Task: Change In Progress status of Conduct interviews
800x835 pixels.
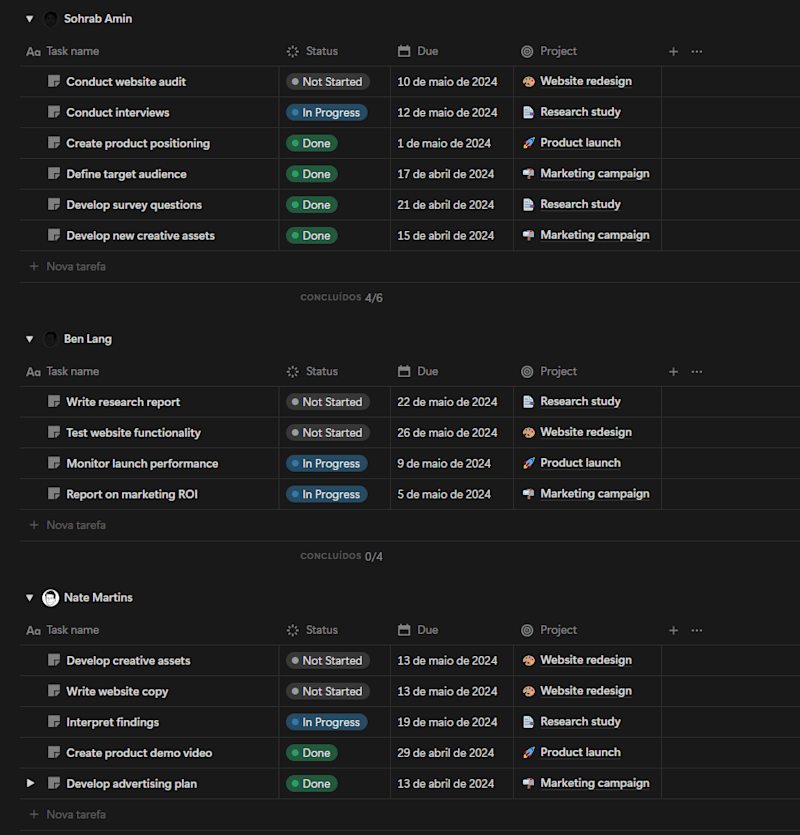Action: tap(326, 112)
